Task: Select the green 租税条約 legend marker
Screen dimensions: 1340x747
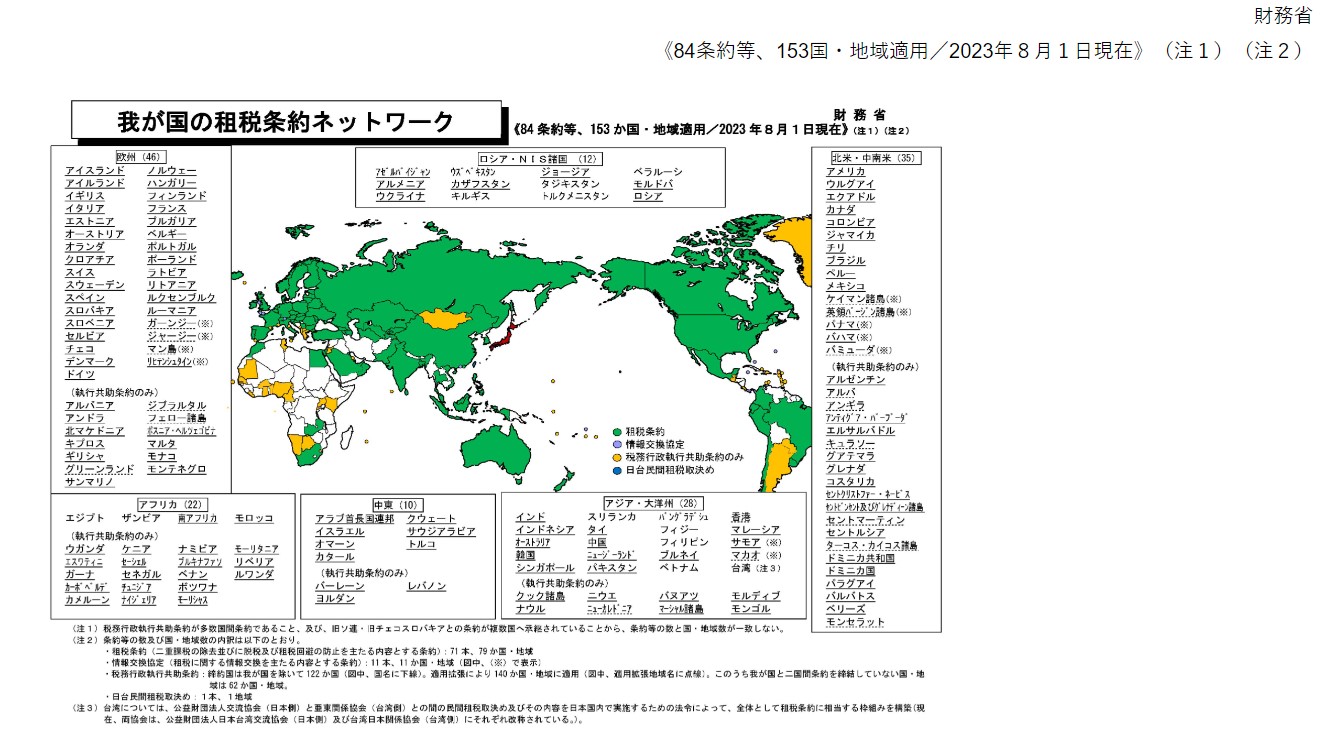Action: coord(616,431)
